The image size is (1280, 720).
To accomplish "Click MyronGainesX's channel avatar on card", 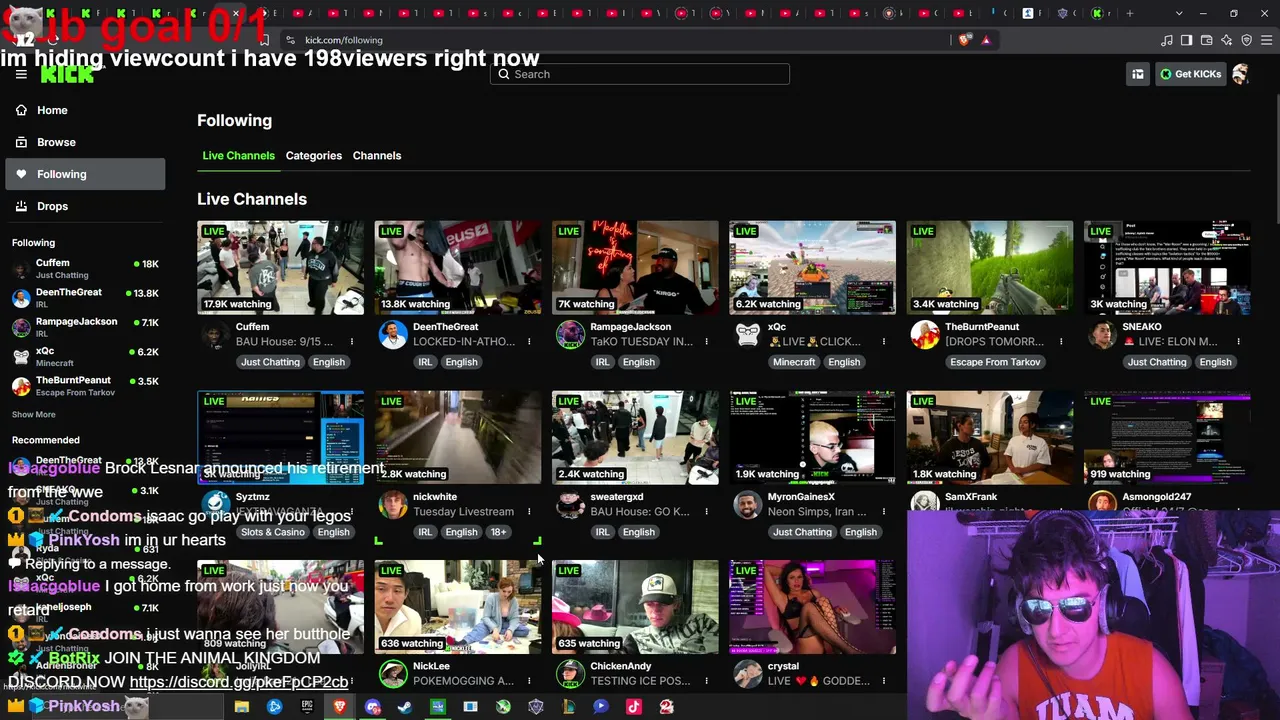I will point(747,505).
